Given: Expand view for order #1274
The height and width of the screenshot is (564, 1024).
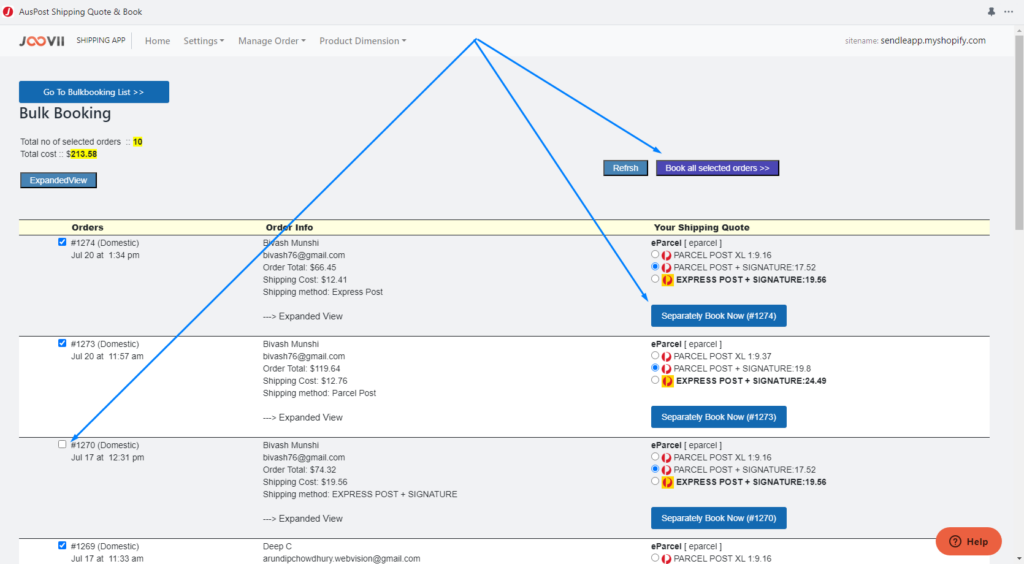Looking at the screenshot, I should tap(302, 317).
